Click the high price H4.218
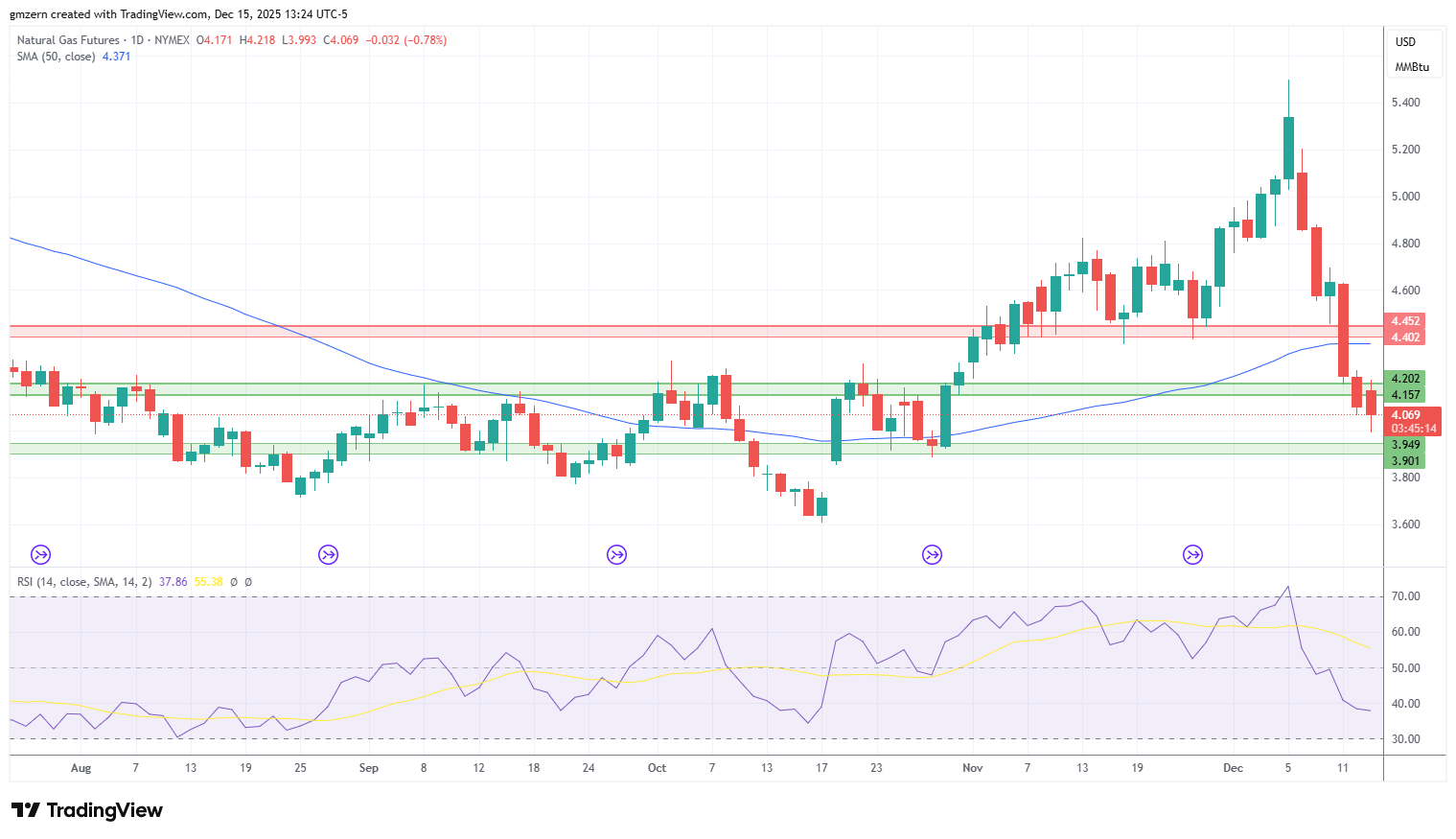 [257, 40]
